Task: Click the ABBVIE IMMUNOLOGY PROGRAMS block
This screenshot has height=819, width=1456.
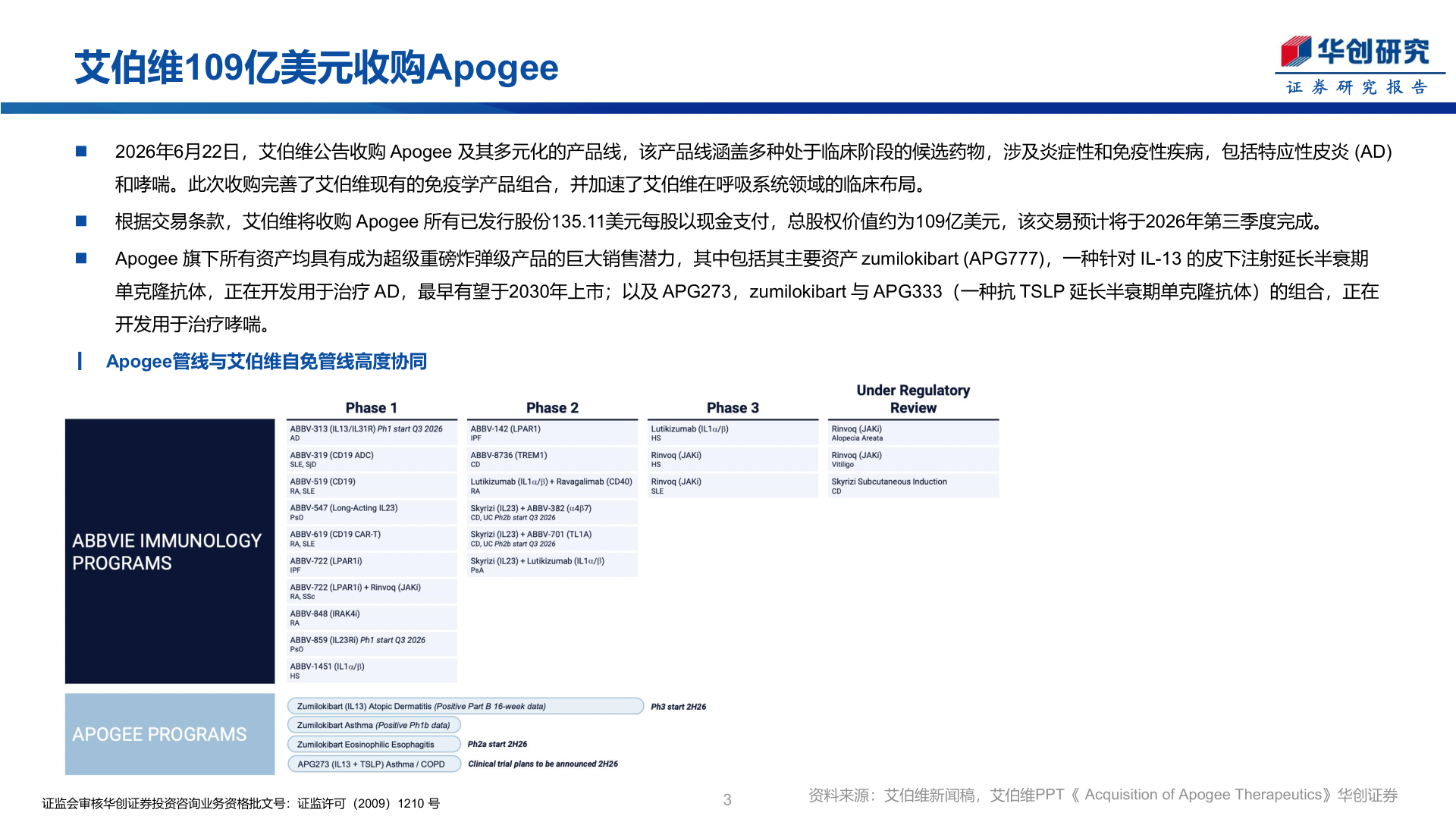Action: [170, 551]
